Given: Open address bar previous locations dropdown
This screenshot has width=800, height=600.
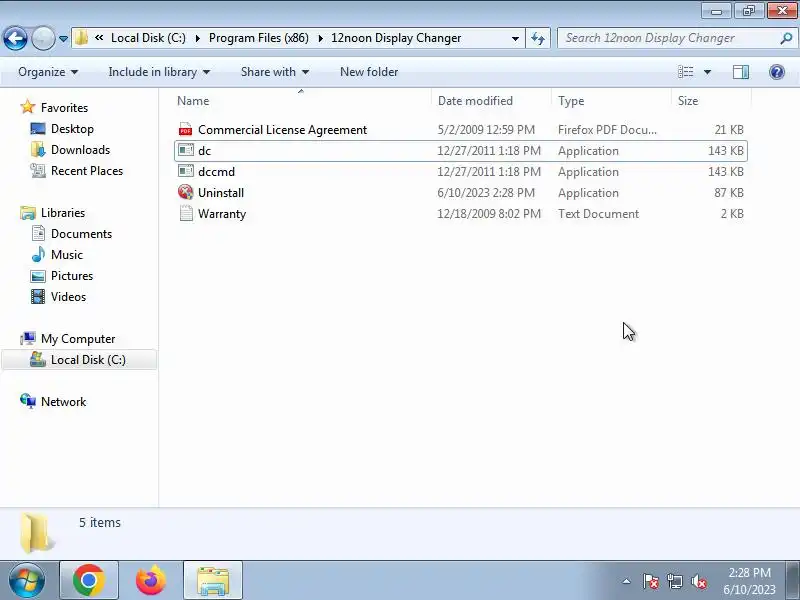Looking at the screenshot, I should (x=515, y=38).
